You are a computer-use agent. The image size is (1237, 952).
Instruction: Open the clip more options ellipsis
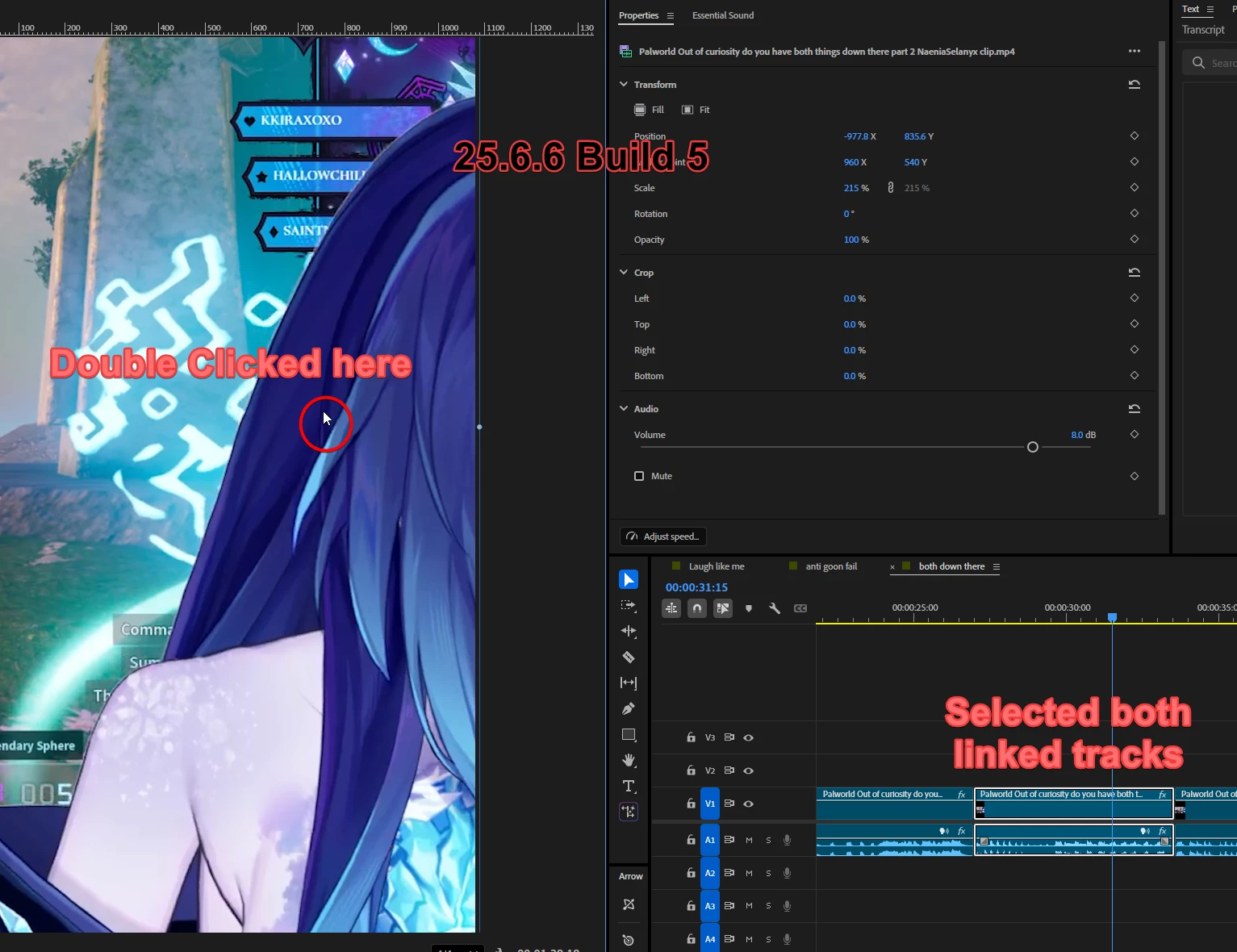(x=1135, y=51)
